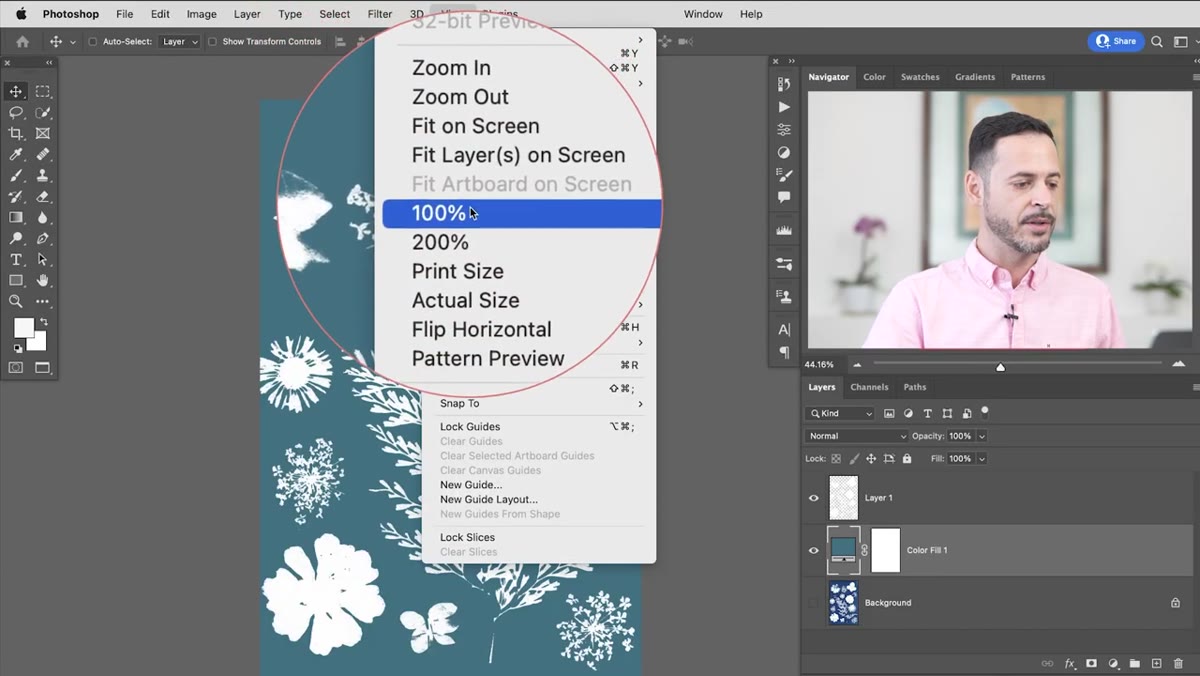Show the Background layer visibility box
Screen dimensions: 1200x676
click(813, 603)
